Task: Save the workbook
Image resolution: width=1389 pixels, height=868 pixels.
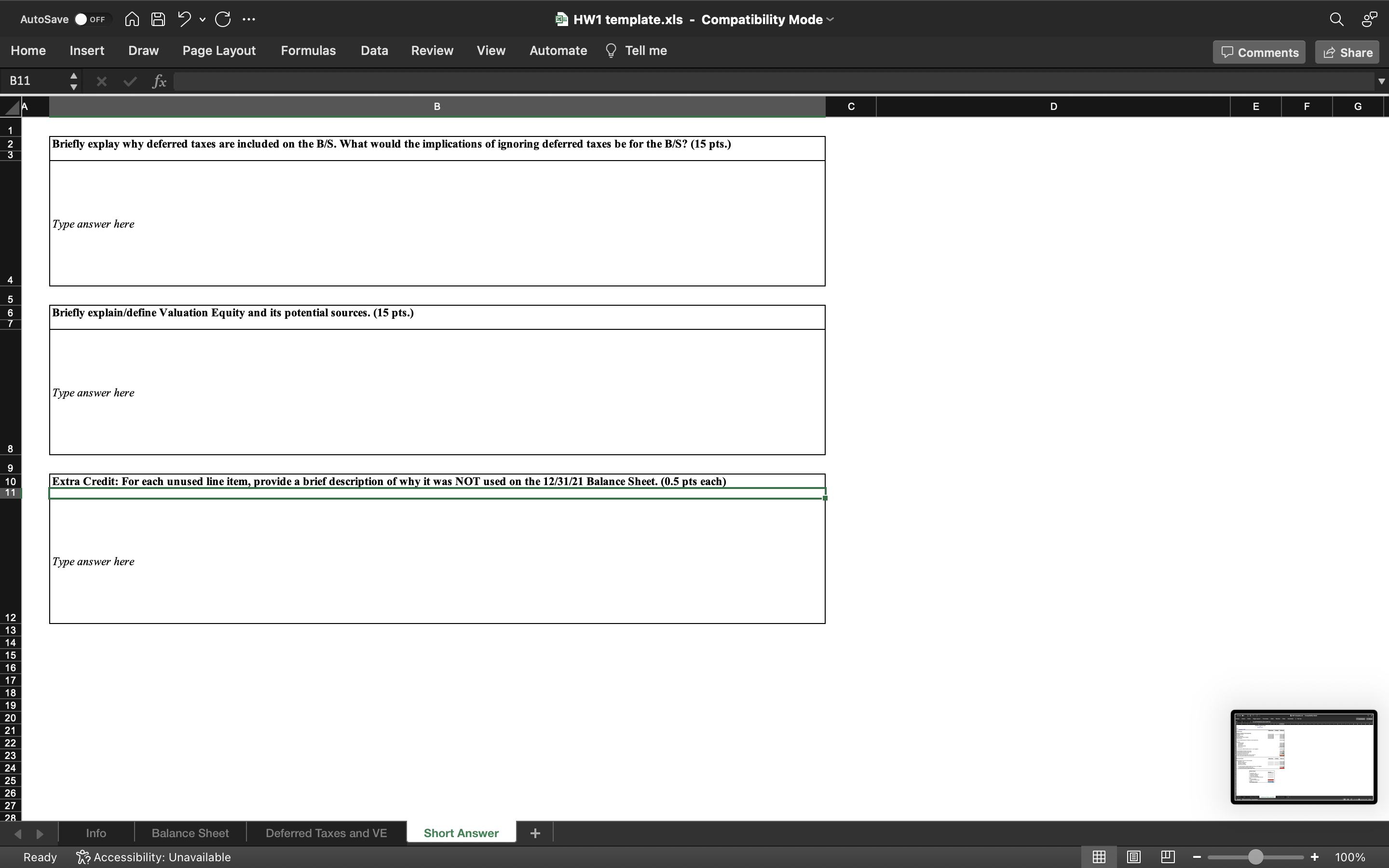Action: coord(158,19)
